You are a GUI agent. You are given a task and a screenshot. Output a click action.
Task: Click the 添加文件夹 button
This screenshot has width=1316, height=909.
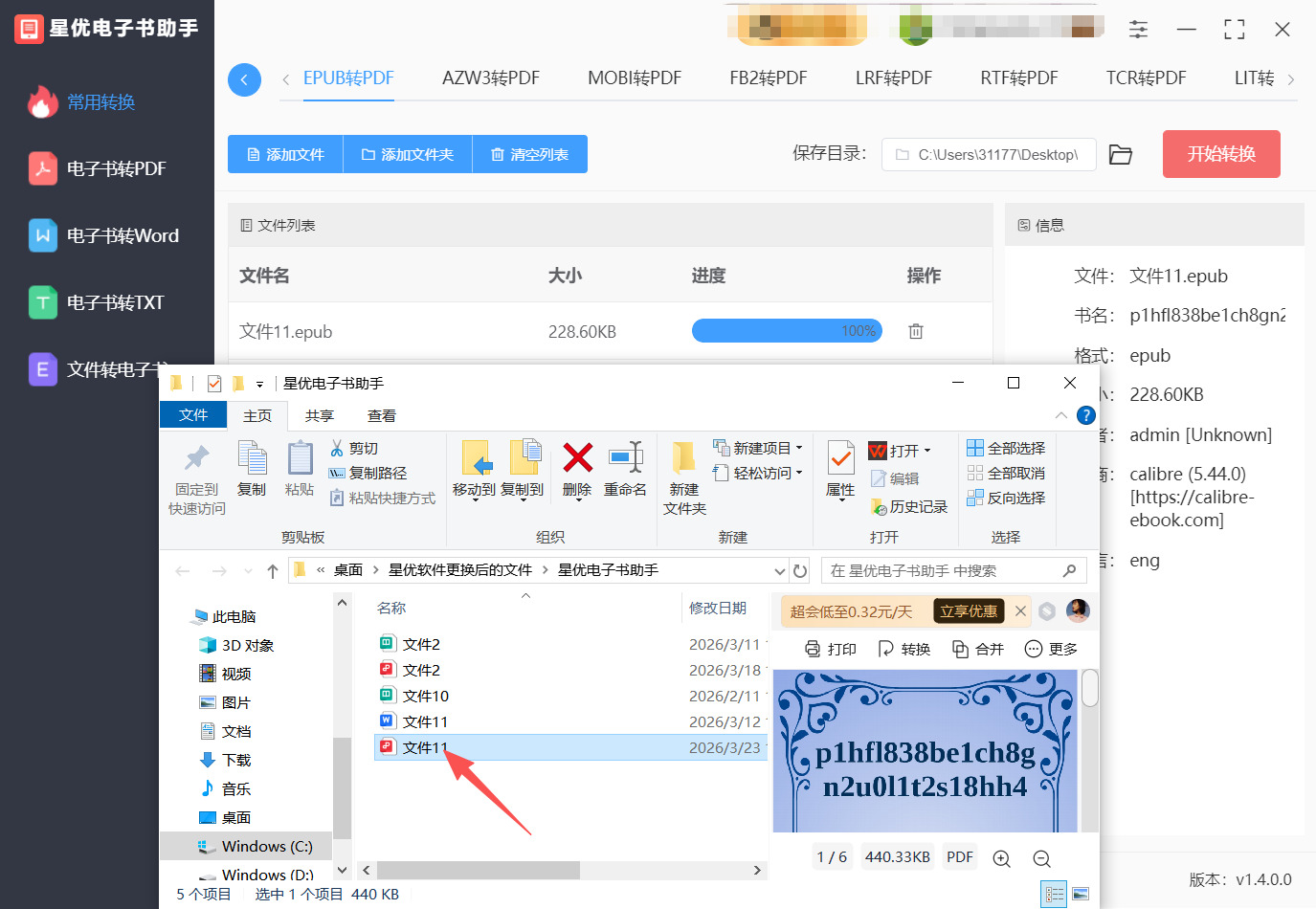click(408, 154)
